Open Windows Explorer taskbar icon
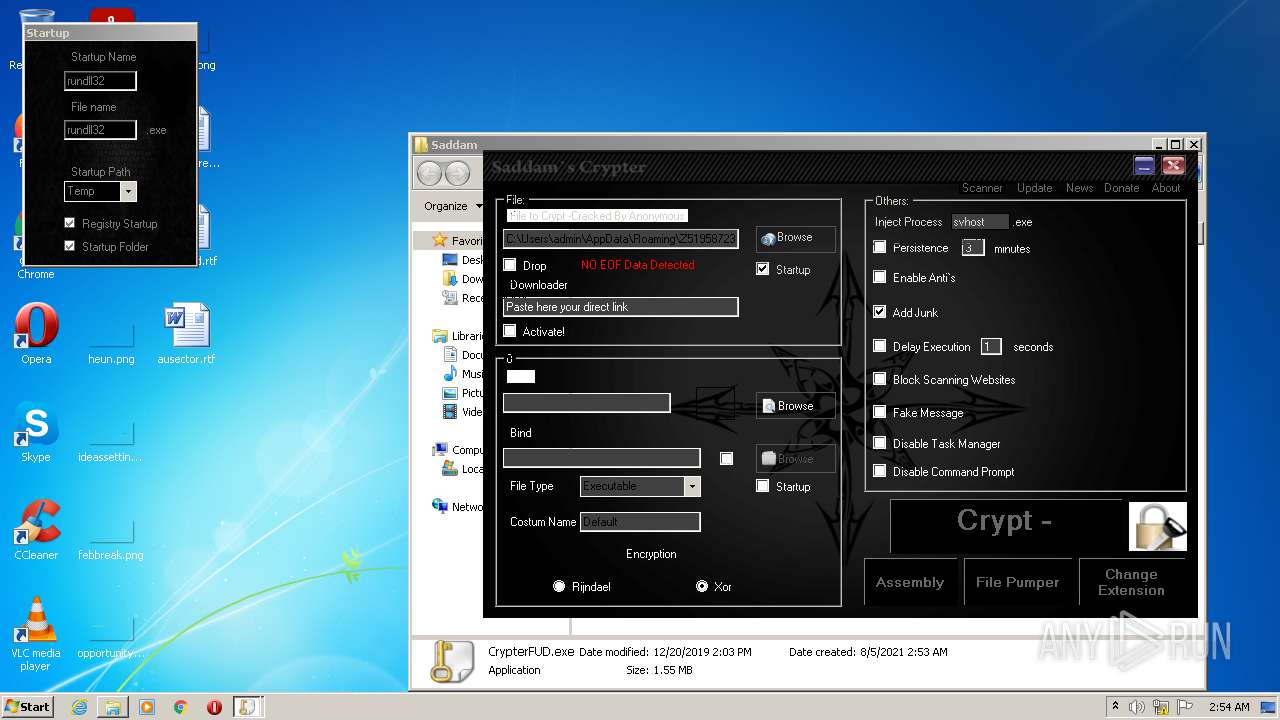The width and height of the screenshot is (1280, 720). [x=113, y=707]
